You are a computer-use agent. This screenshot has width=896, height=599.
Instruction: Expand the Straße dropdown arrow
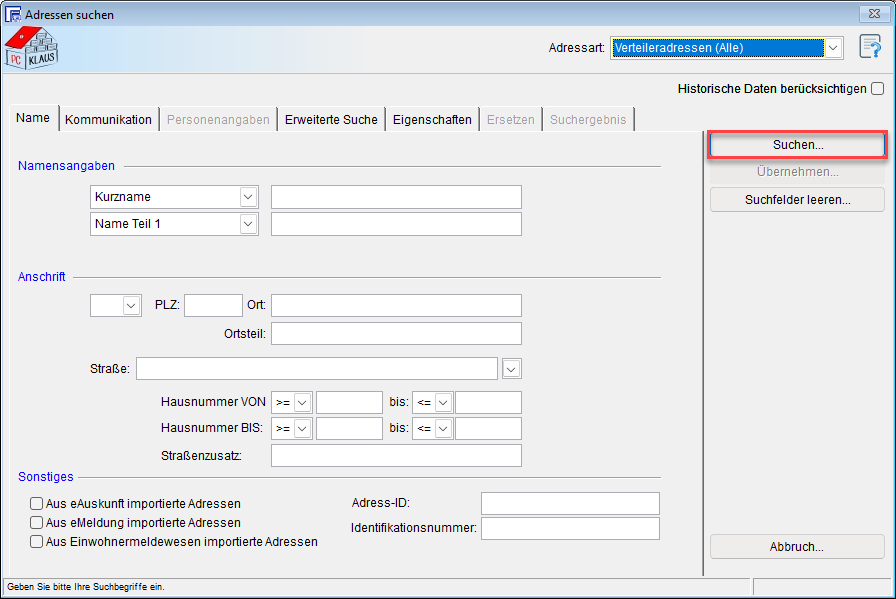tap(511, 369)
